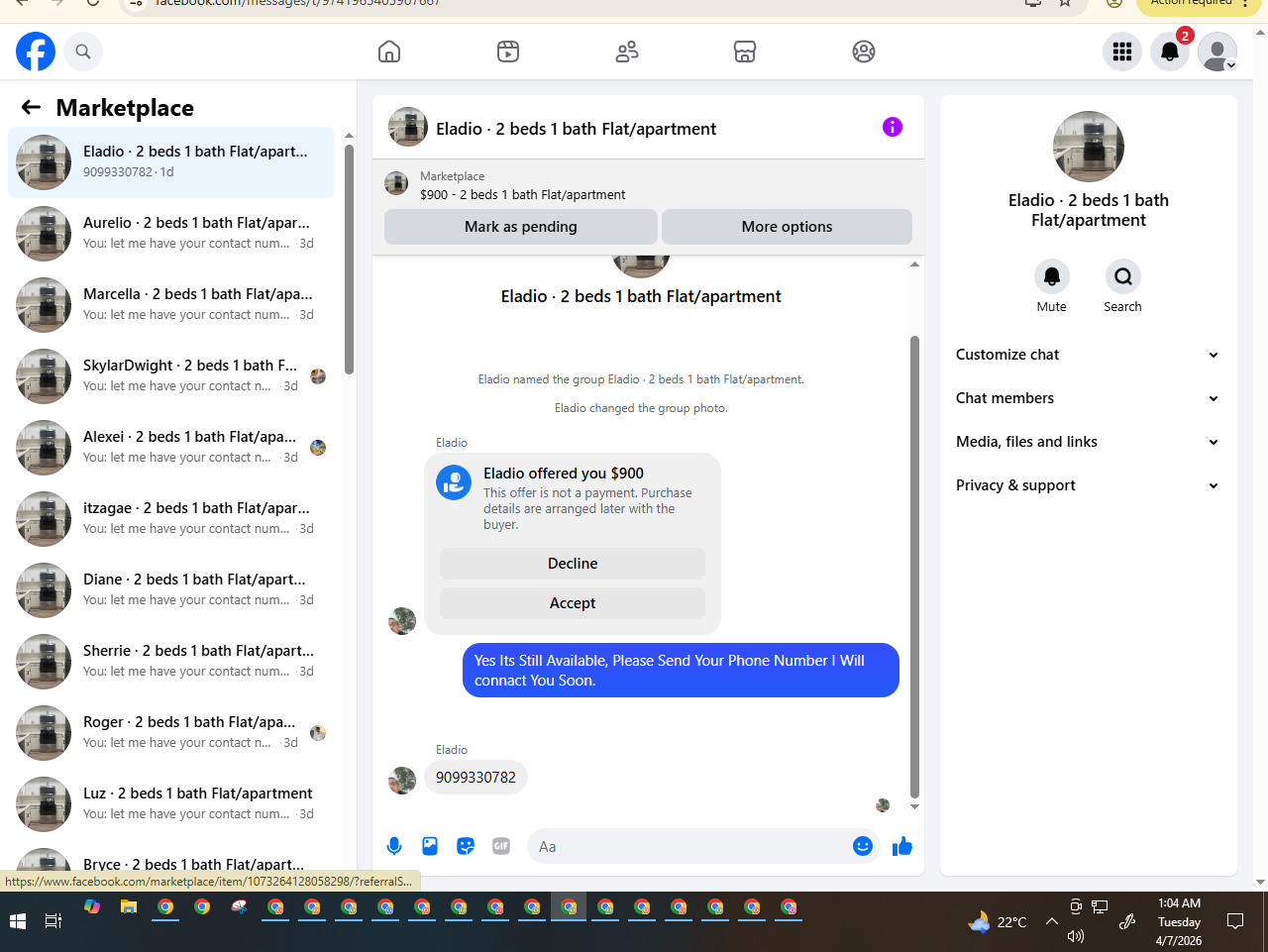Open Copilot icon on the taskbar
This screenshot has height=952, width=1268.
(92, 906)
